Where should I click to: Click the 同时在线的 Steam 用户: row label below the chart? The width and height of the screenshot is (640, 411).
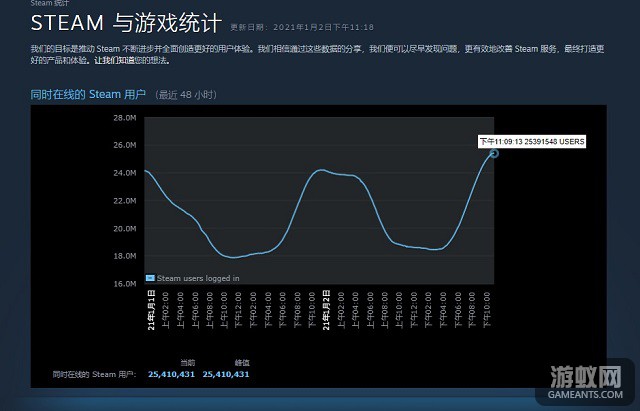(94, 374)
